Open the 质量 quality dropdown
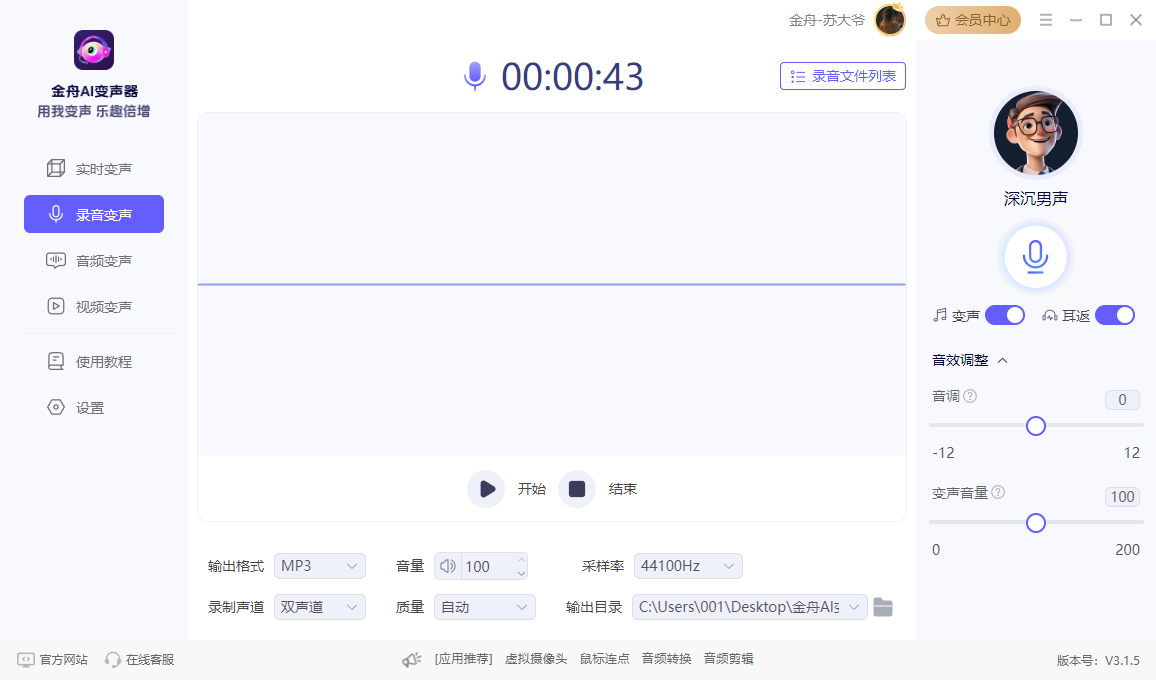Viewport: 1156px width, 680px height. (x=484, y=606)
